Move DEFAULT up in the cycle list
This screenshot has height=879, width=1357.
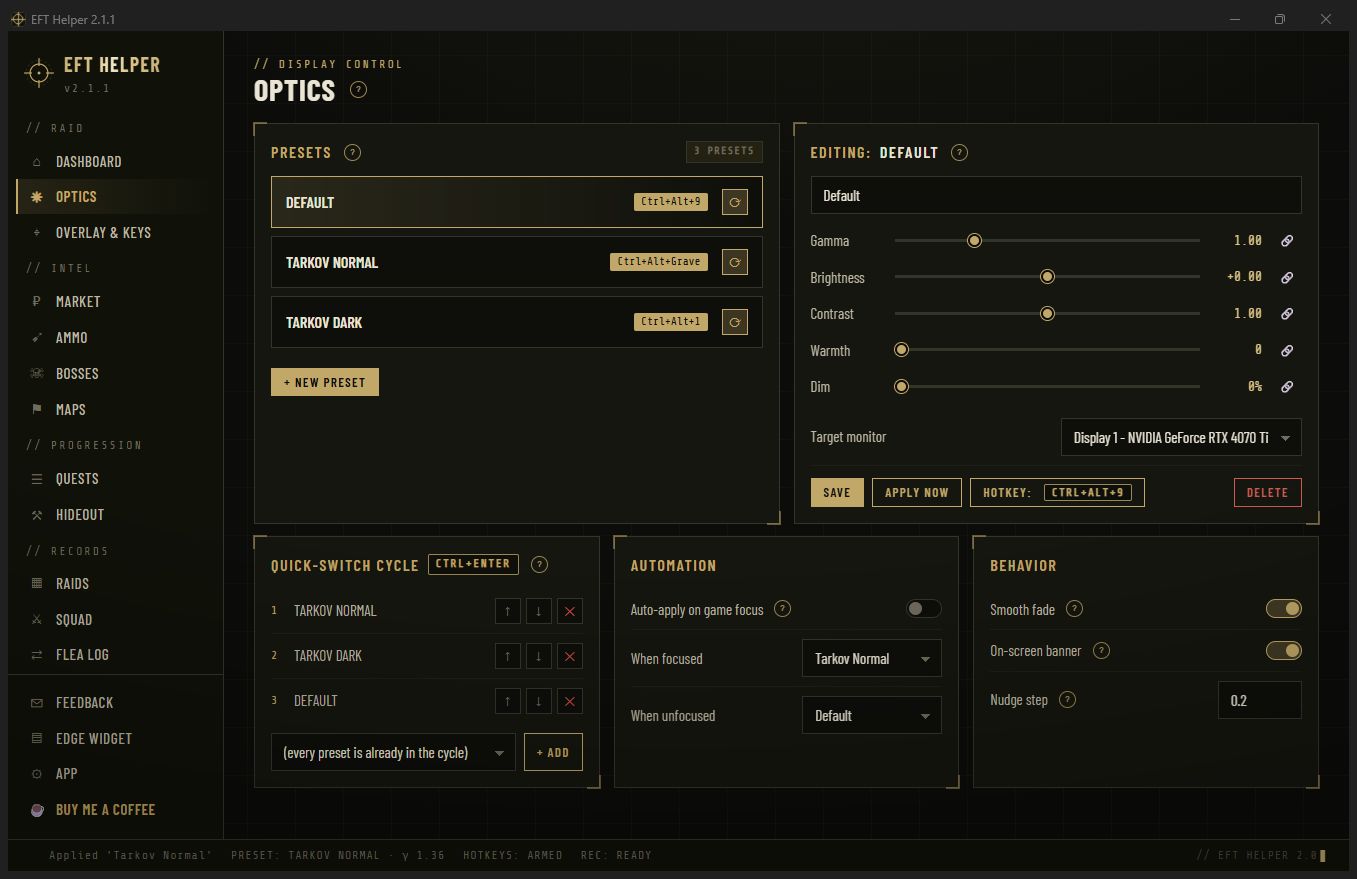click(x=508, y=701)
